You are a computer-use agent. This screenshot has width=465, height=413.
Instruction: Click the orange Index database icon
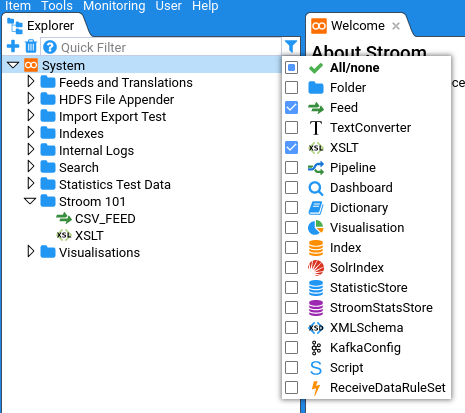pos(316,248)
